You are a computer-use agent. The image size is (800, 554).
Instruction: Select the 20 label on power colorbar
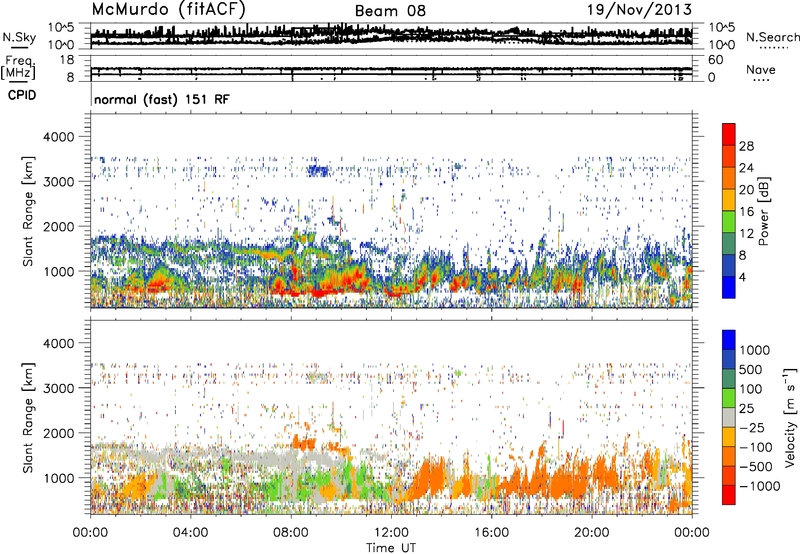tap(746, 190)
